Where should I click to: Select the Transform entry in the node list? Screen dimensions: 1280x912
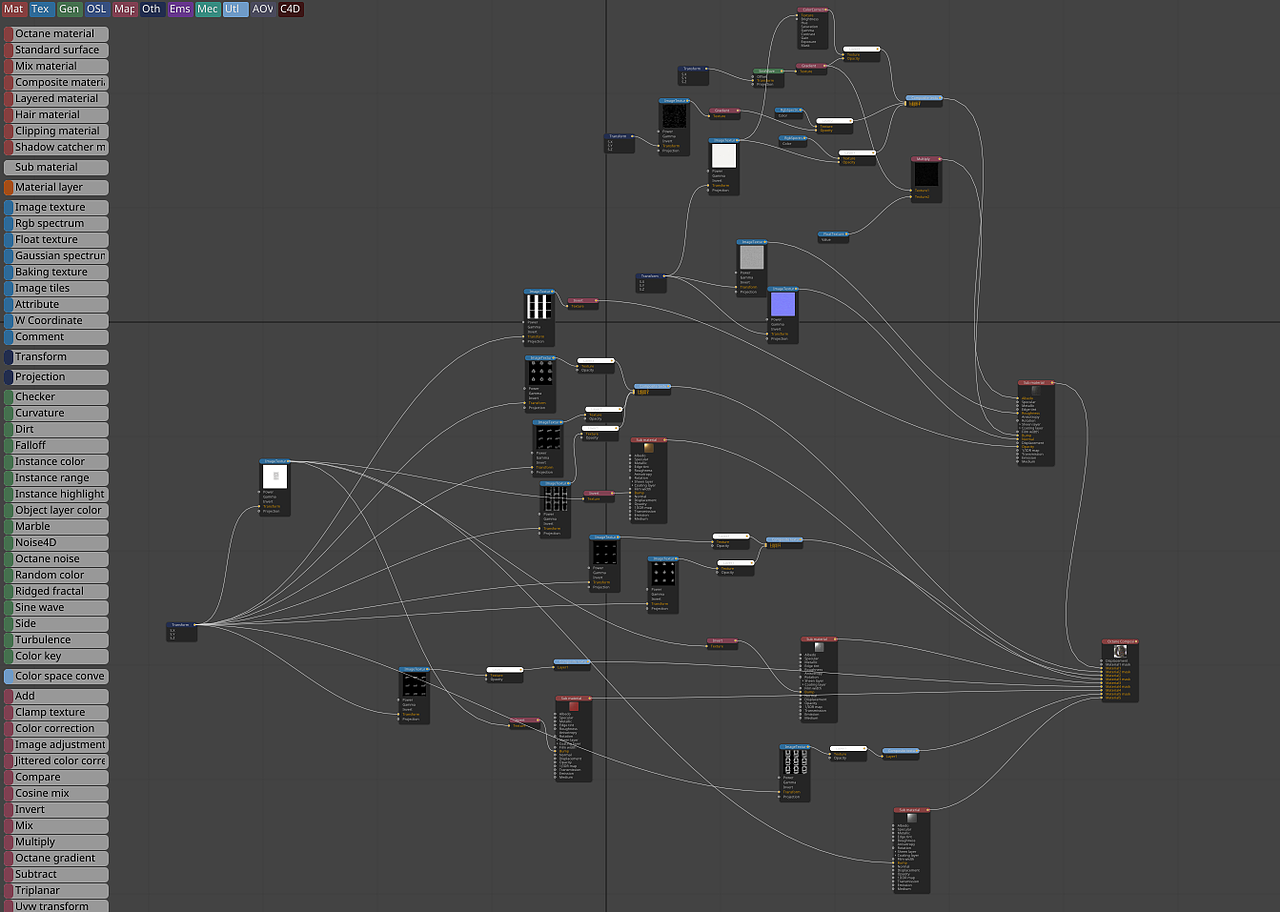[x=56, y=357]
